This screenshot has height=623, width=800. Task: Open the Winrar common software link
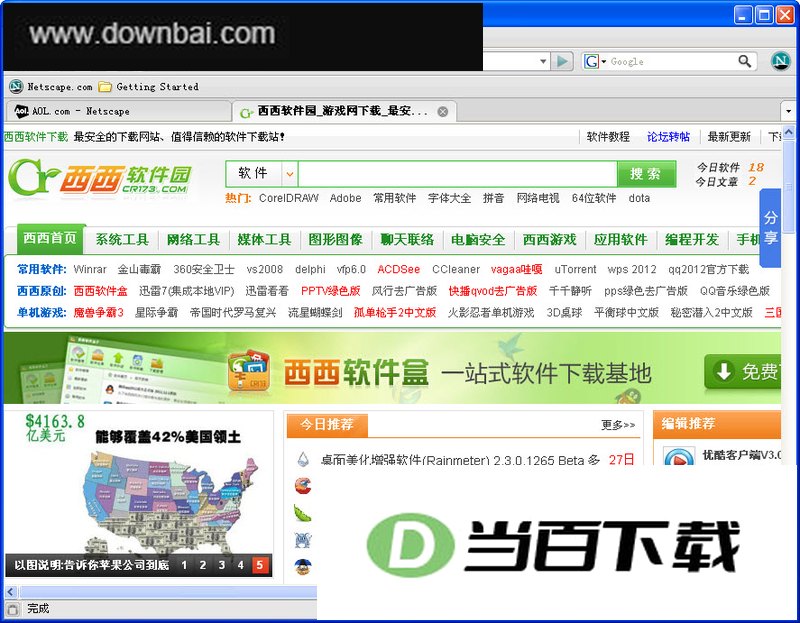pyautogui.click(x=90, y=269)
